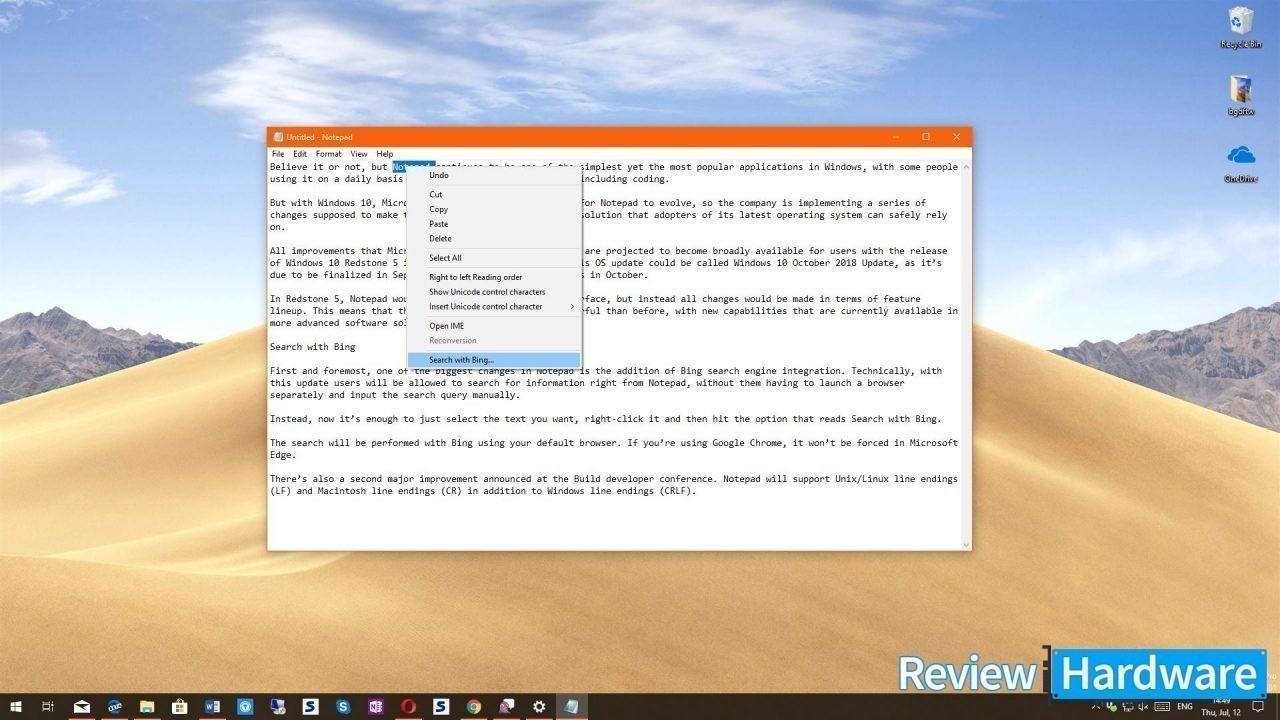Click Search with Bing menu entry
1280x720 pixels.
pos(494,360)
